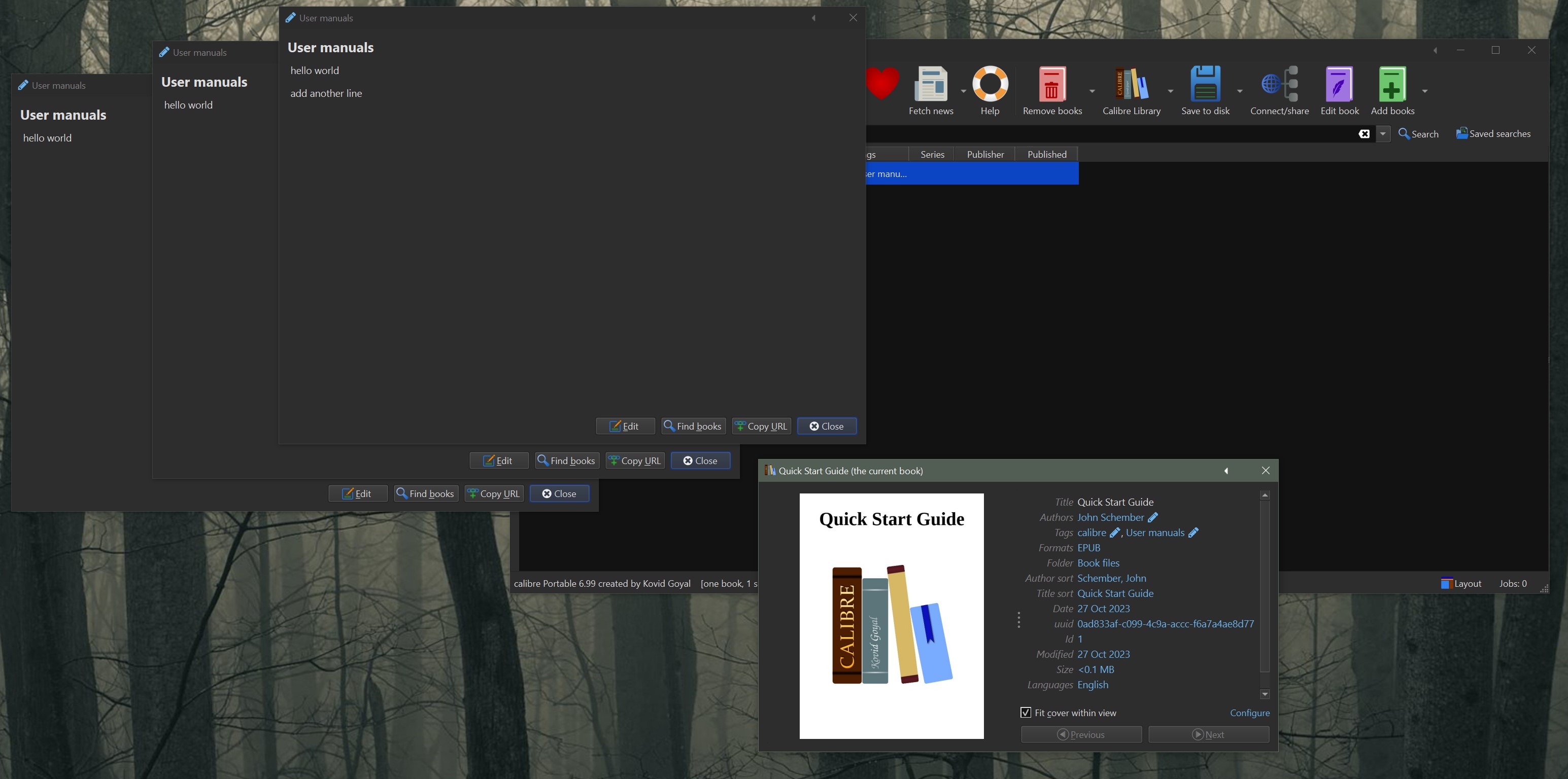Click the Fetch news toolbar icon
Viewport: 1568px width, 779px height.
(931, 84)
